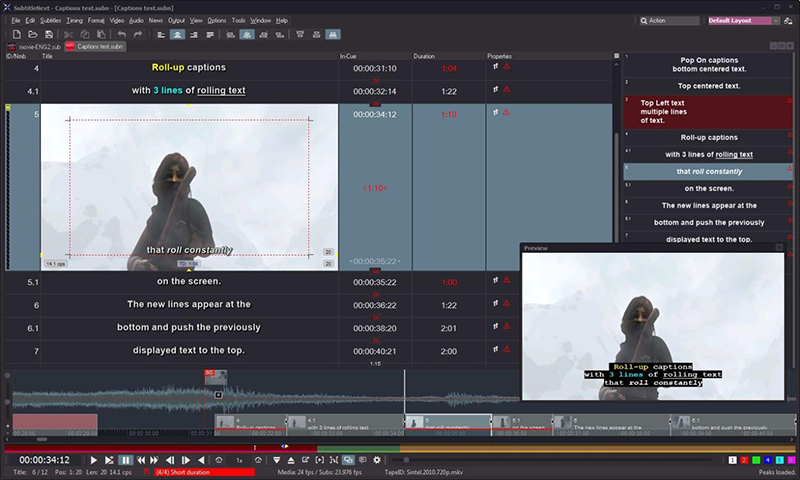Screen dimensions: 800x480
Task: Toggle the center alignment button
Action: coord(177,34)
